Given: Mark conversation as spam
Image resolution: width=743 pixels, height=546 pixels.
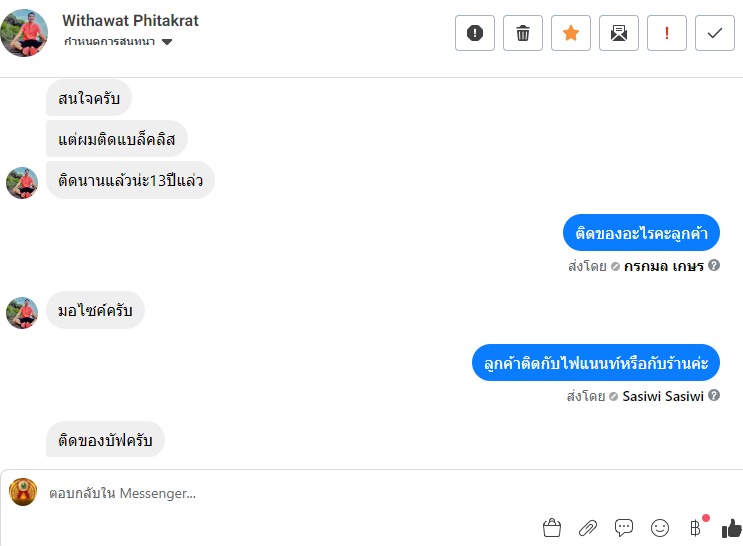Looking at the screenshot, I should tap(475, 33).
